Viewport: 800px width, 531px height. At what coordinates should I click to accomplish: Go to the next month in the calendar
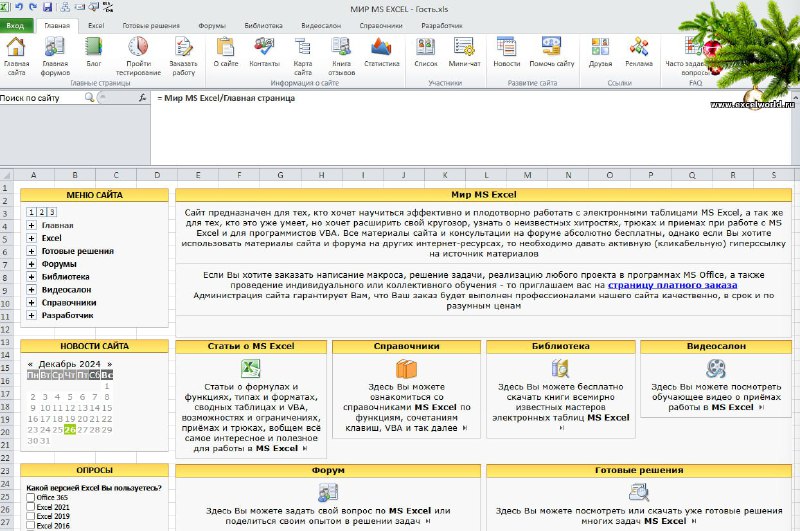point(109,364)
